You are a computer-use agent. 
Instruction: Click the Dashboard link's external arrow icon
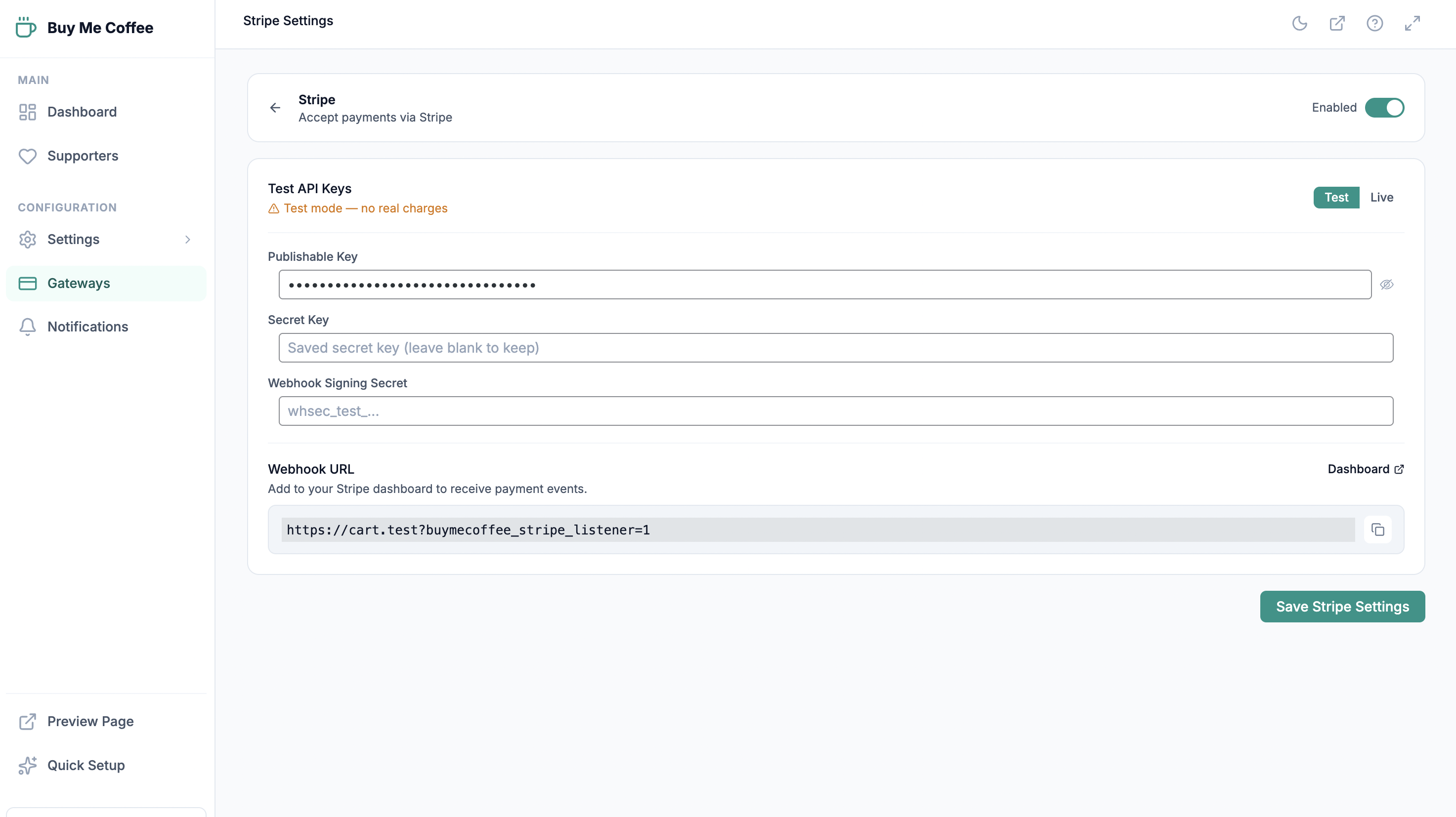[x=1399, y=469]
